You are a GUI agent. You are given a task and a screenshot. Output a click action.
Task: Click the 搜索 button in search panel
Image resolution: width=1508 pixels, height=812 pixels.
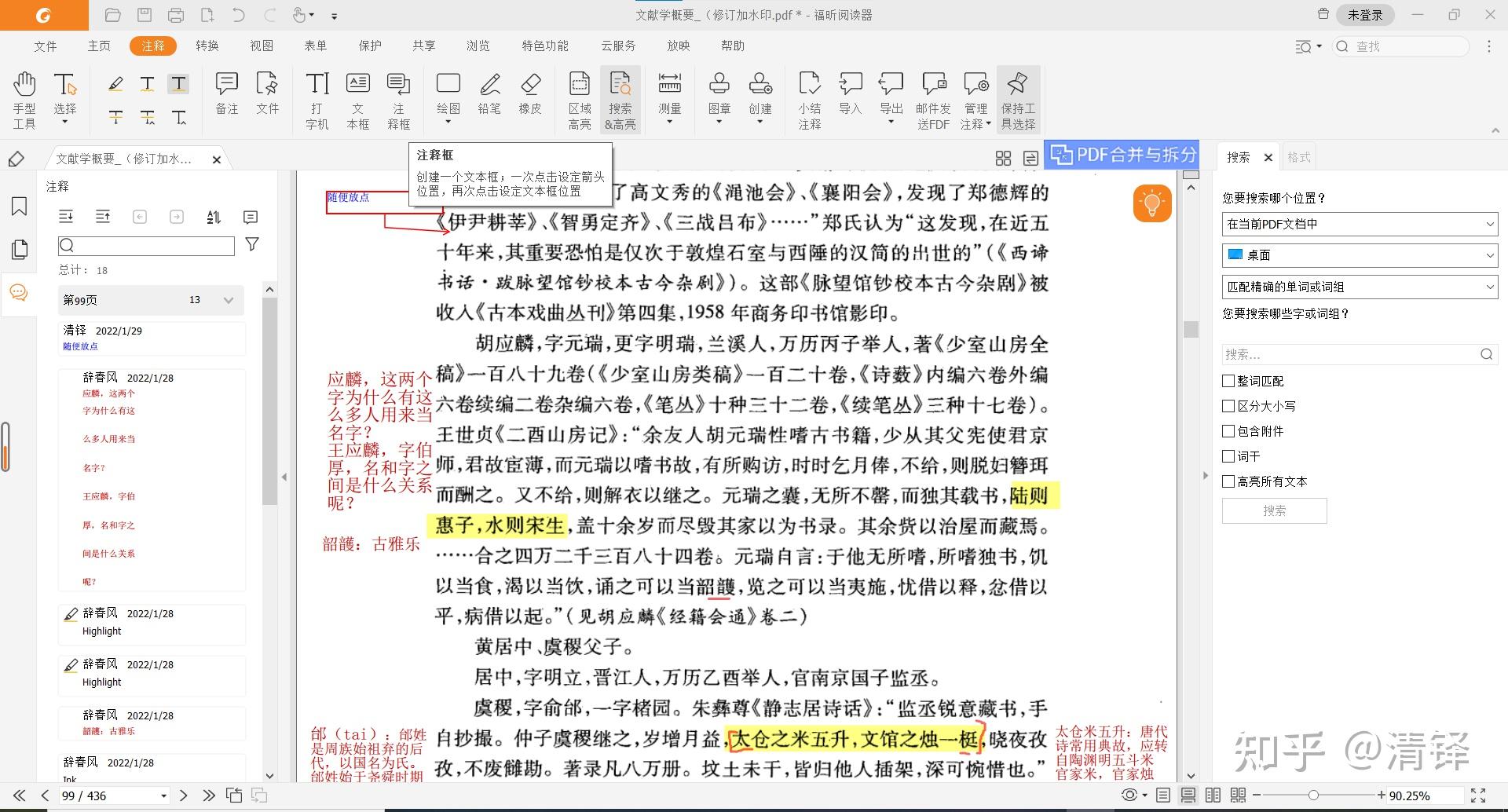[1275, 510]
